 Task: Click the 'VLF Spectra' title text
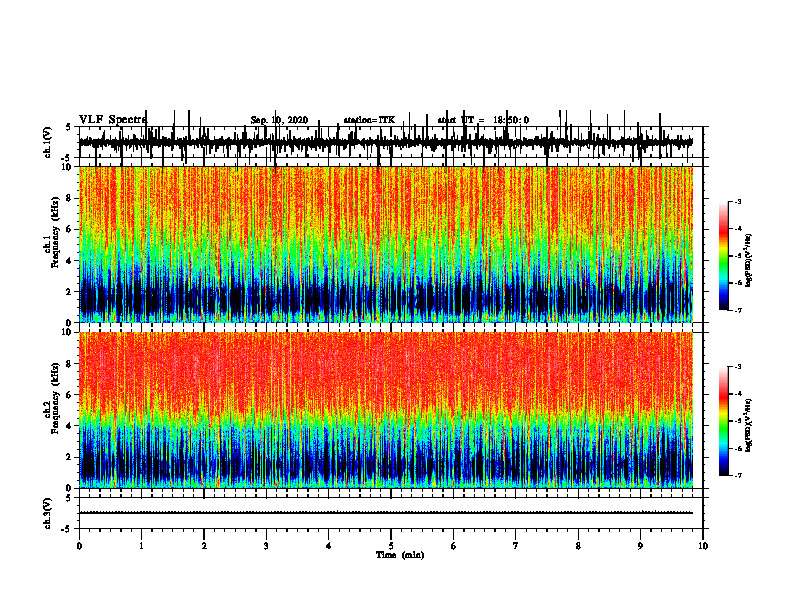point(113,120)
